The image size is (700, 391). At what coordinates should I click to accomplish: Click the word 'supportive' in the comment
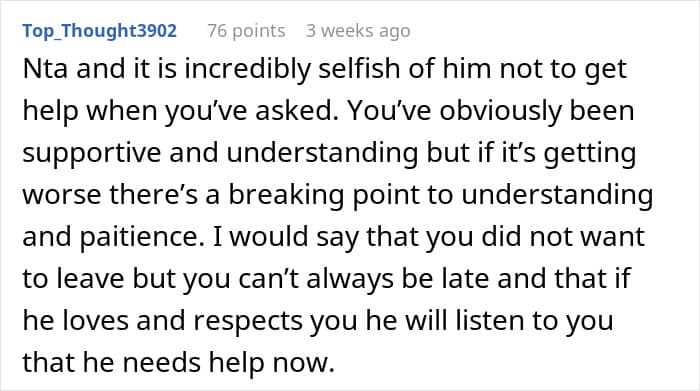point(92,154)
